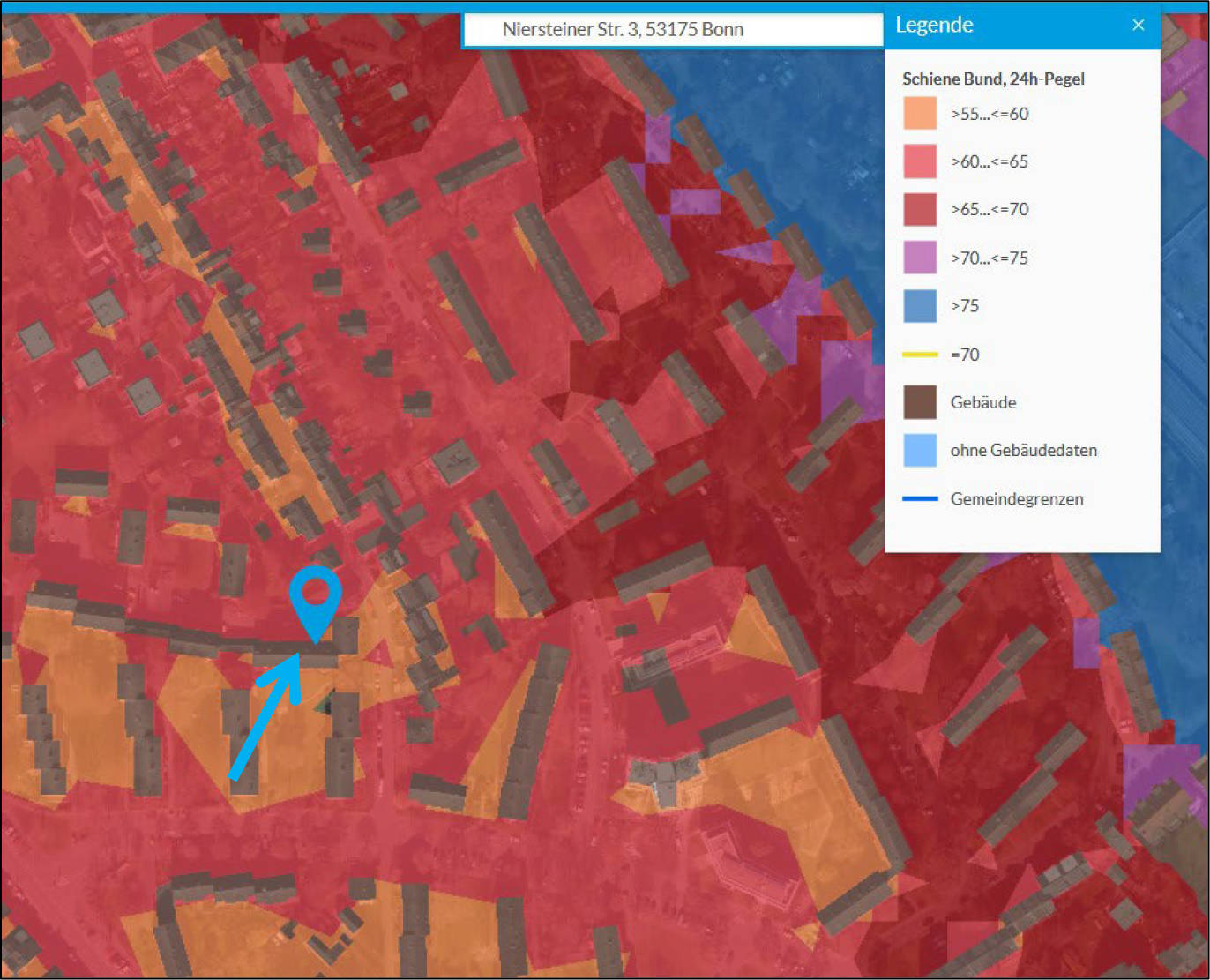Click the Gemeindegrenzen legend label

[x=1016, y=499]
